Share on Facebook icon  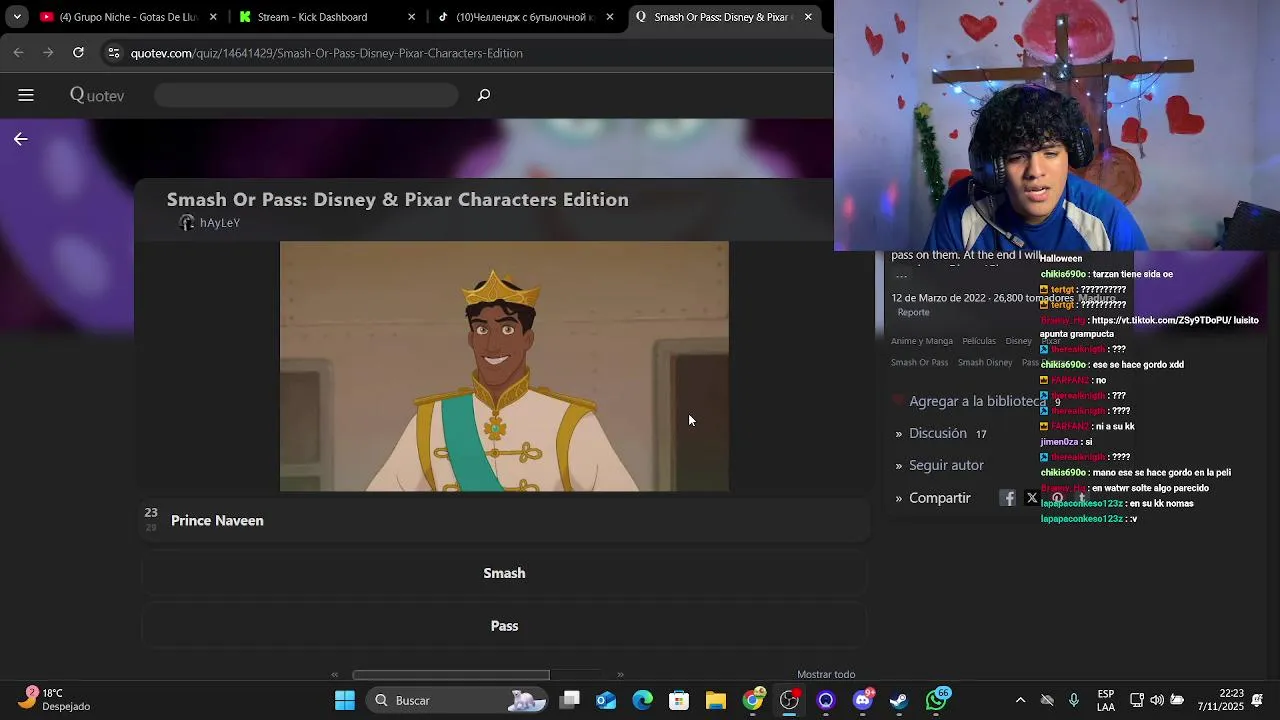[1008, 498]
